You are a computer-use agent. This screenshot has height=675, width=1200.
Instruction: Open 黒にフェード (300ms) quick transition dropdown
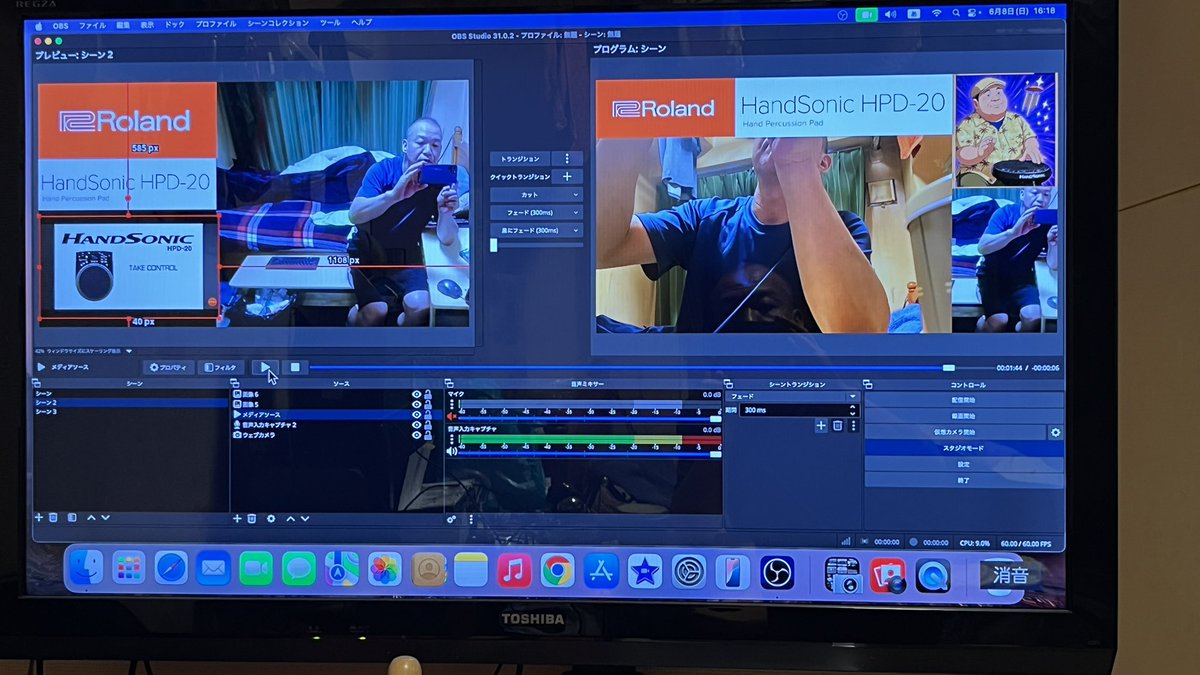(x=536, y=231)
